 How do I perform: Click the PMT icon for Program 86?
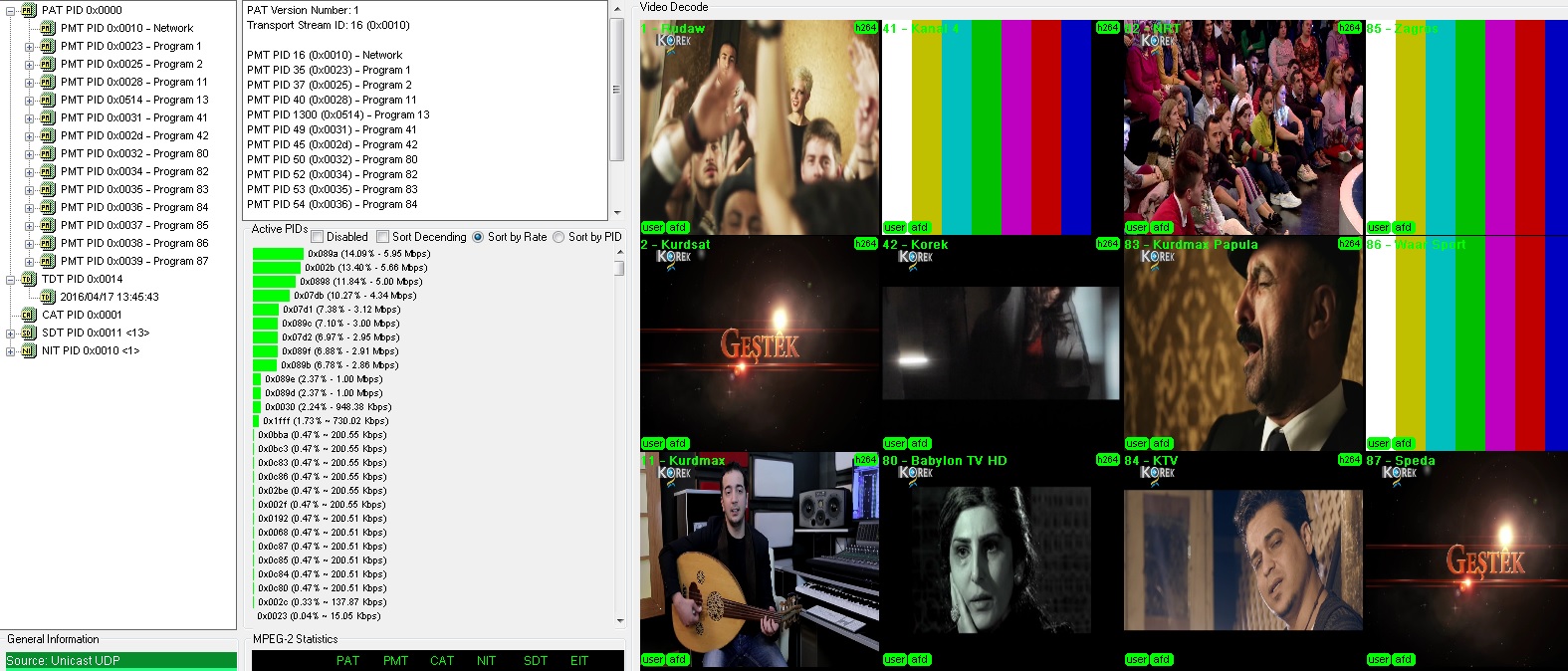[x=47, y=243]
